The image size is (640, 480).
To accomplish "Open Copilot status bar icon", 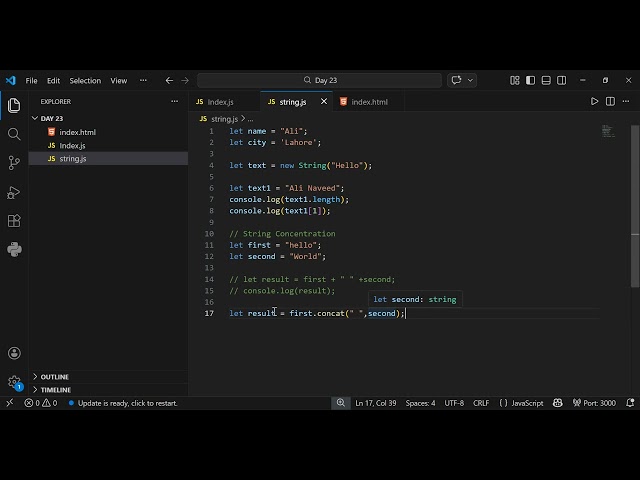I will pyautogui.click(x=558, y=403).
